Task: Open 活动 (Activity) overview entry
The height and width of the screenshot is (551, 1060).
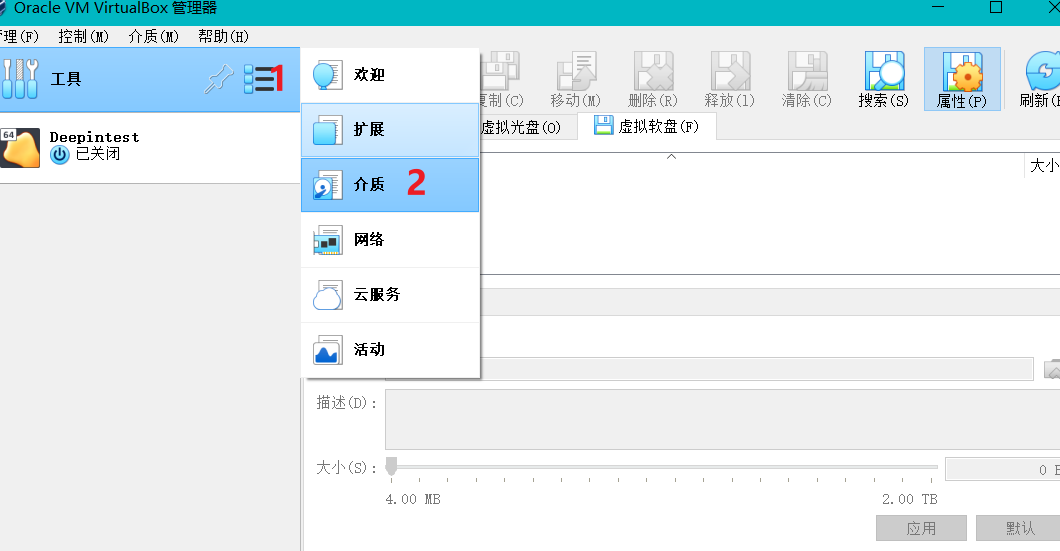Action: pos(390,350)
